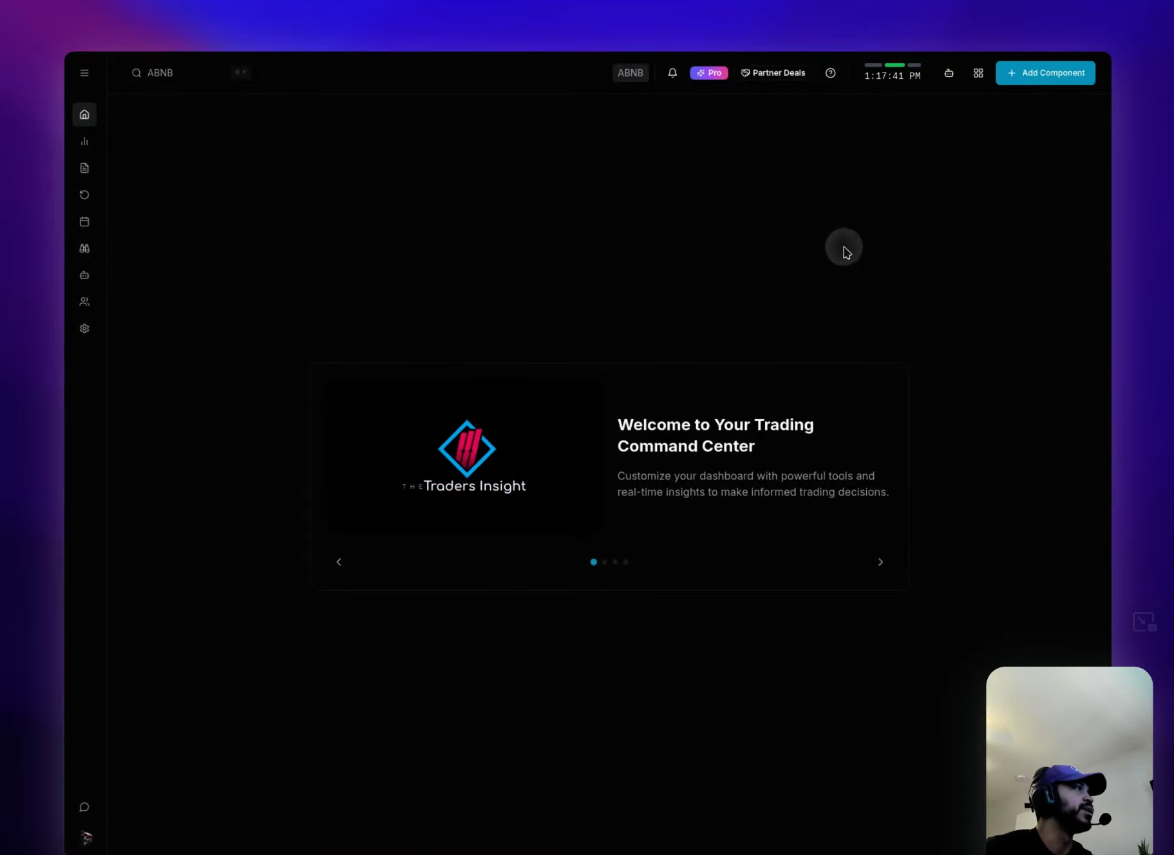Select the ABNB ticker tab

tap(630, 72)
